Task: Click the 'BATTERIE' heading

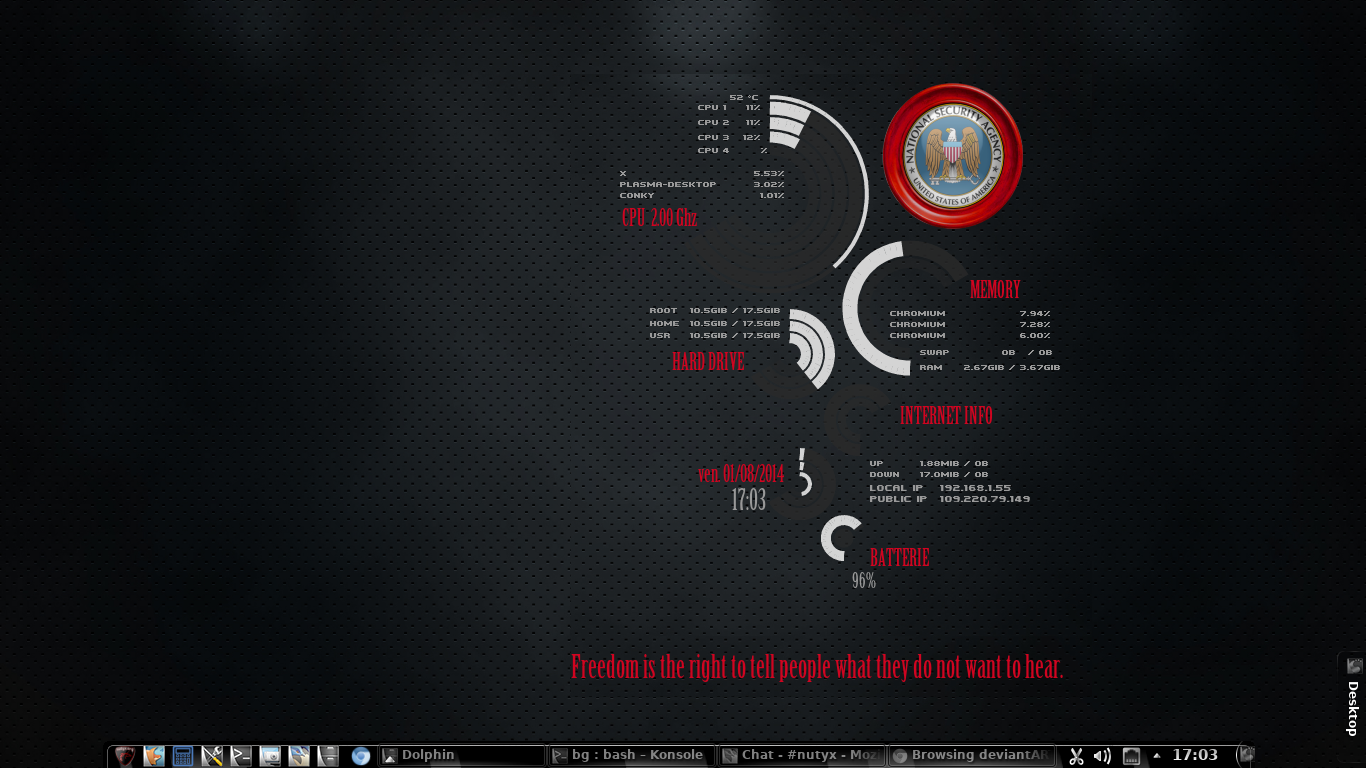Action: click(x=899, y=558)
